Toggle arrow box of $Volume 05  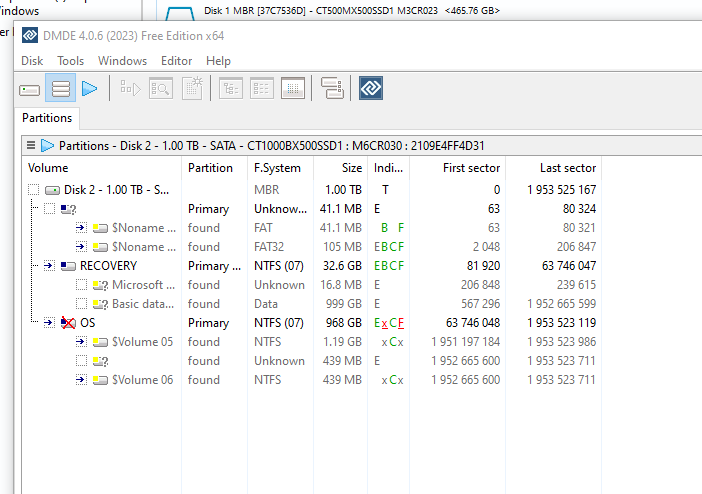(x=81, y=342)
